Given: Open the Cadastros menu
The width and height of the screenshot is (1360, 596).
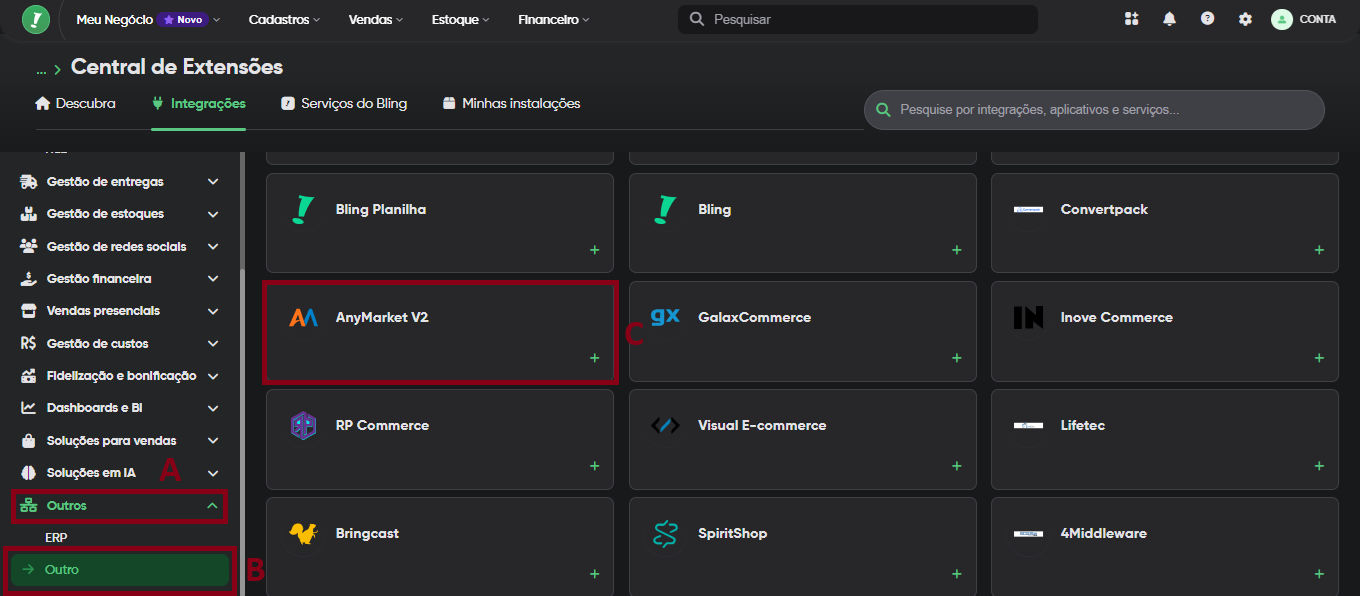Looking at the screenshot, I should point(284,19).
